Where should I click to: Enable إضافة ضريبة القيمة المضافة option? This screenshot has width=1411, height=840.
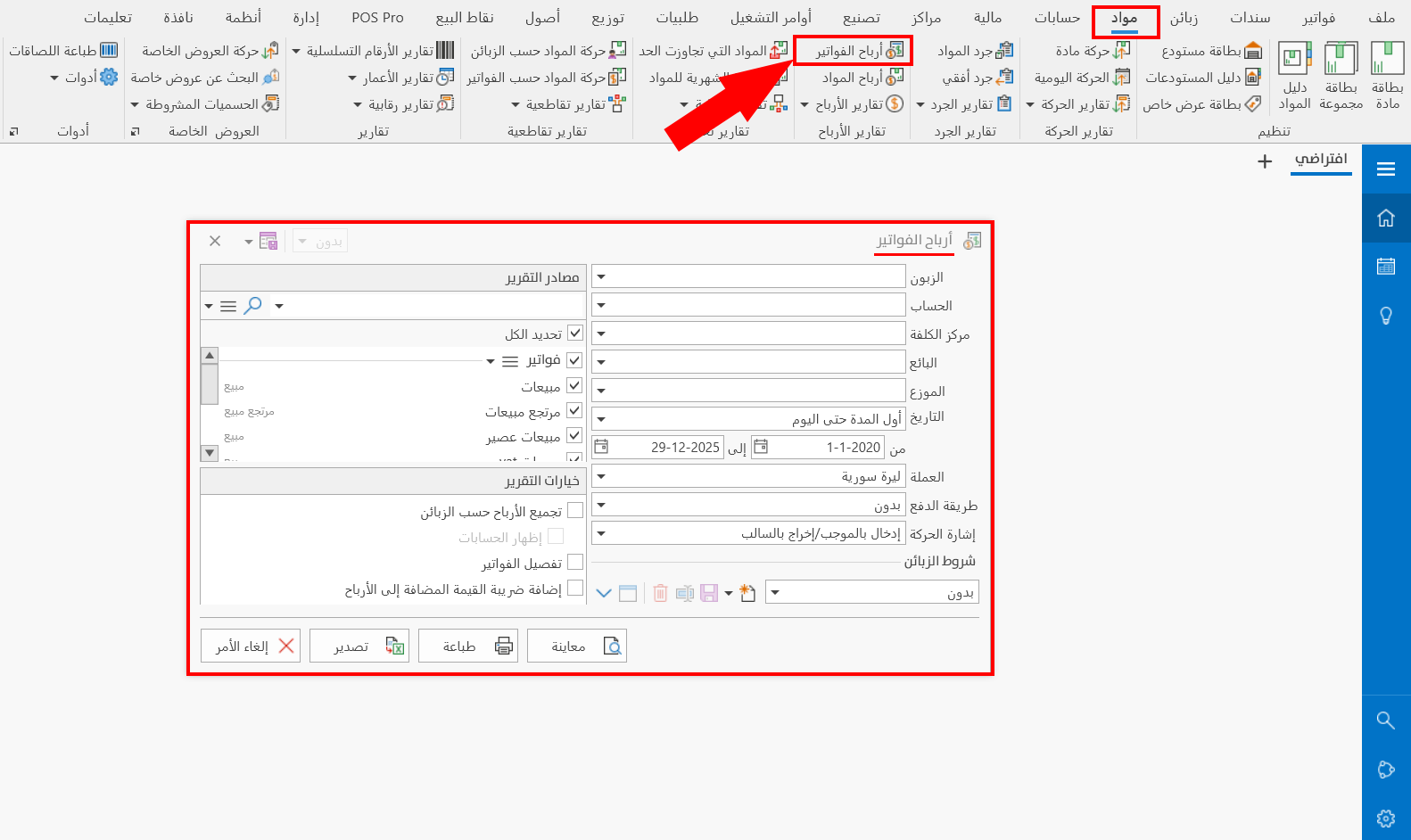tap(575, 588)
